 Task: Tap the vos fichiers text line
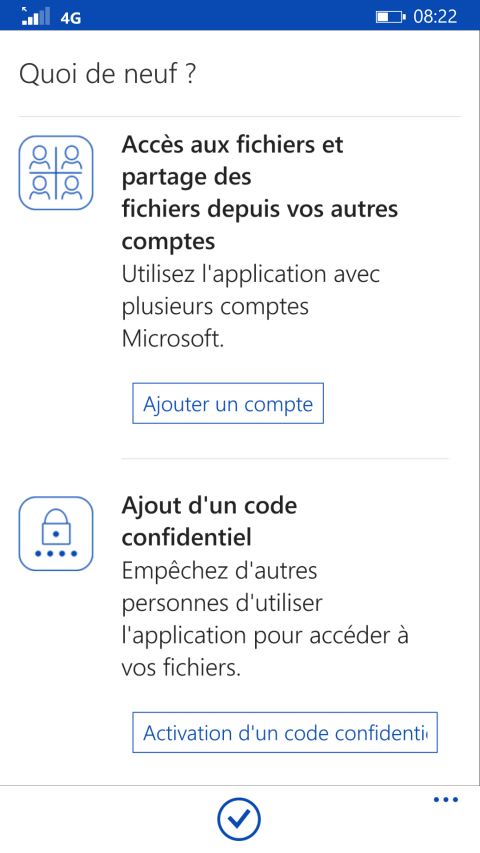tap(181, 668)
